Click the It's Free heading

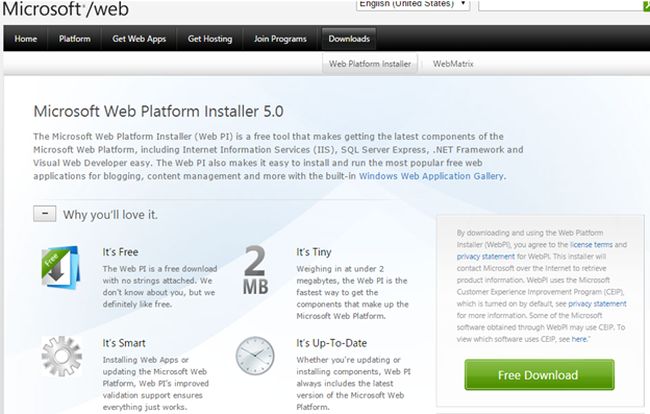[121, 252]
